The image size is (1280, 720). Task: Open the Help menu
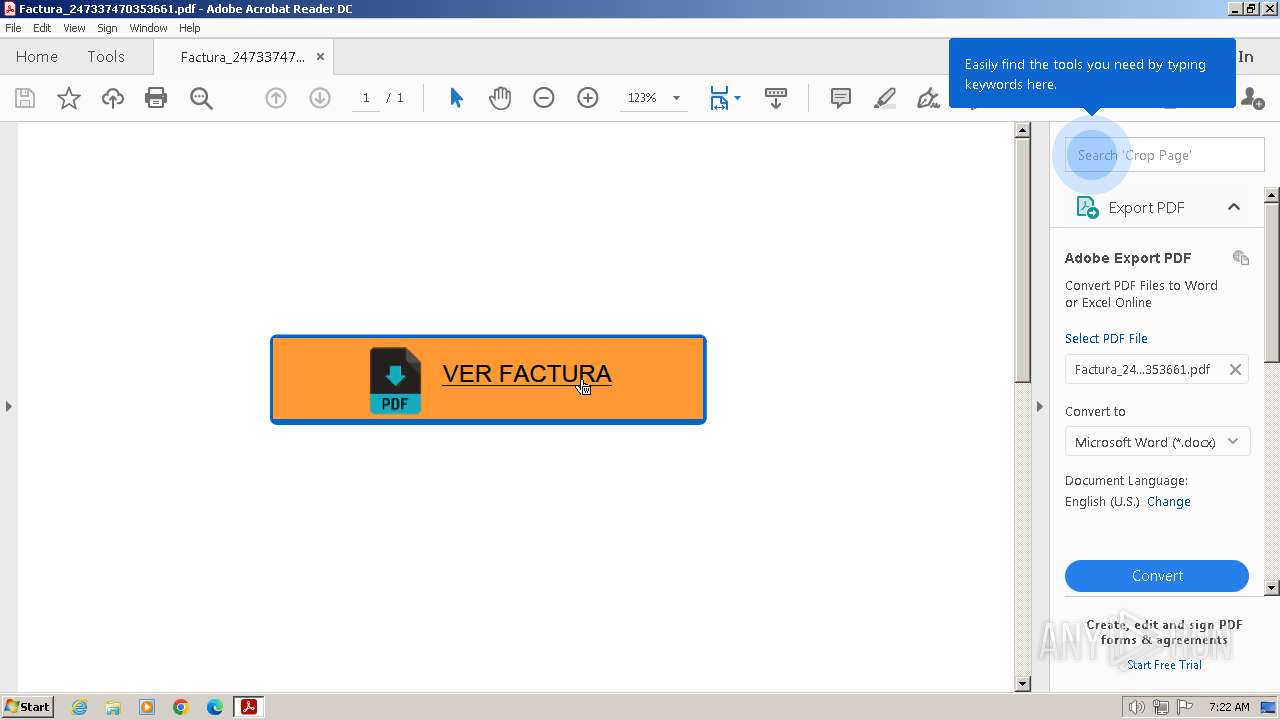(x=190, y=28)
